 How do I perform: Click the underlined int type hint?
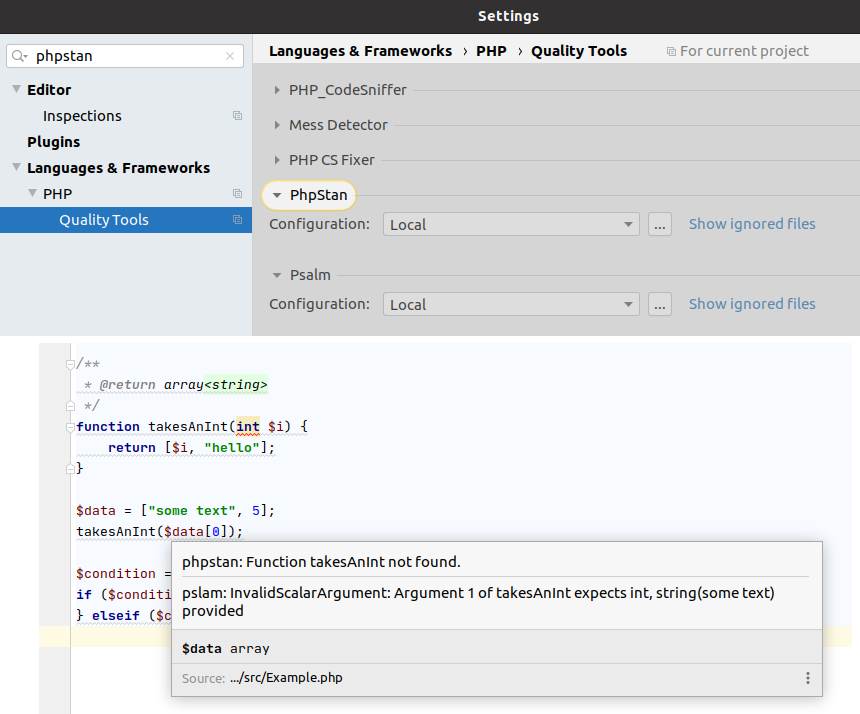pyautogui.click(x=248, y=427)
